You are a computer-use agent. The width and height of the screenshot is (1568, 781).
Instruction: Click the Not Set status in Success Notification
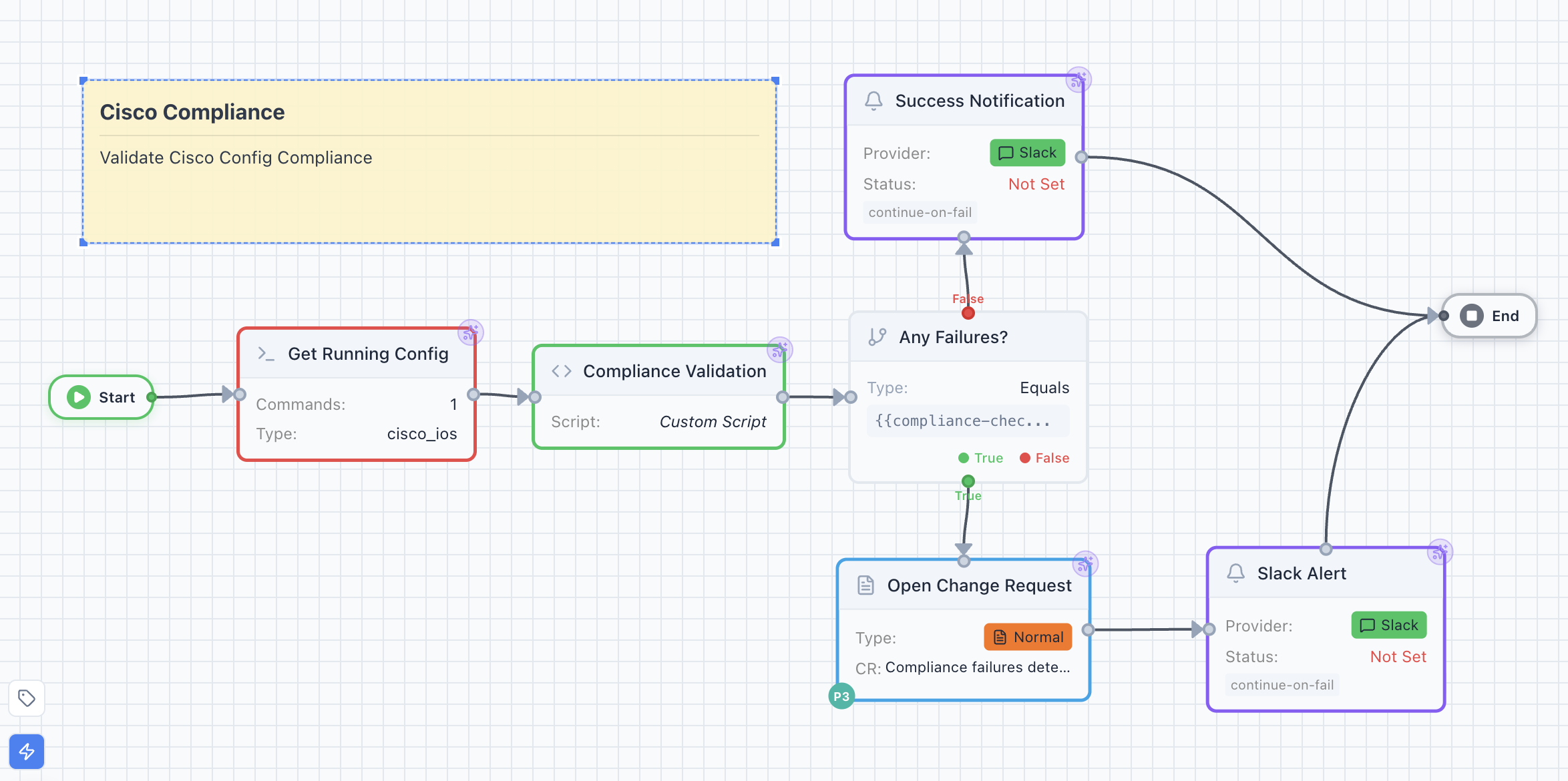tap(1036, 184)
